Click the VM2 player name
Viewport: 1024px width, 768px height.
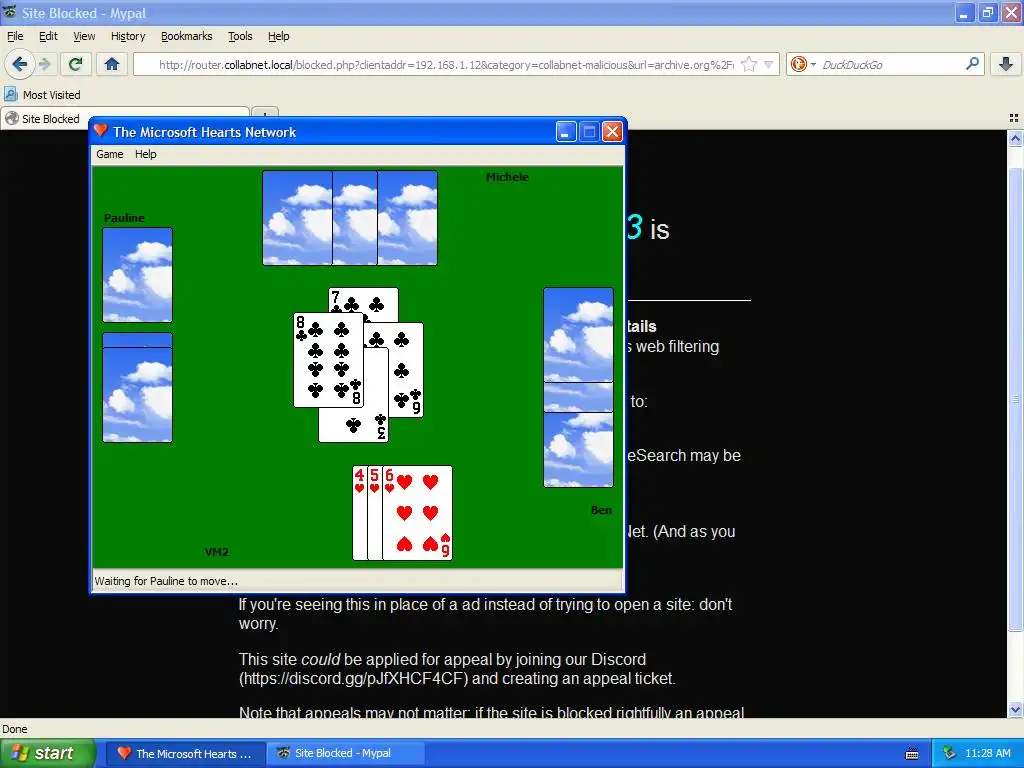coord(217,552)
